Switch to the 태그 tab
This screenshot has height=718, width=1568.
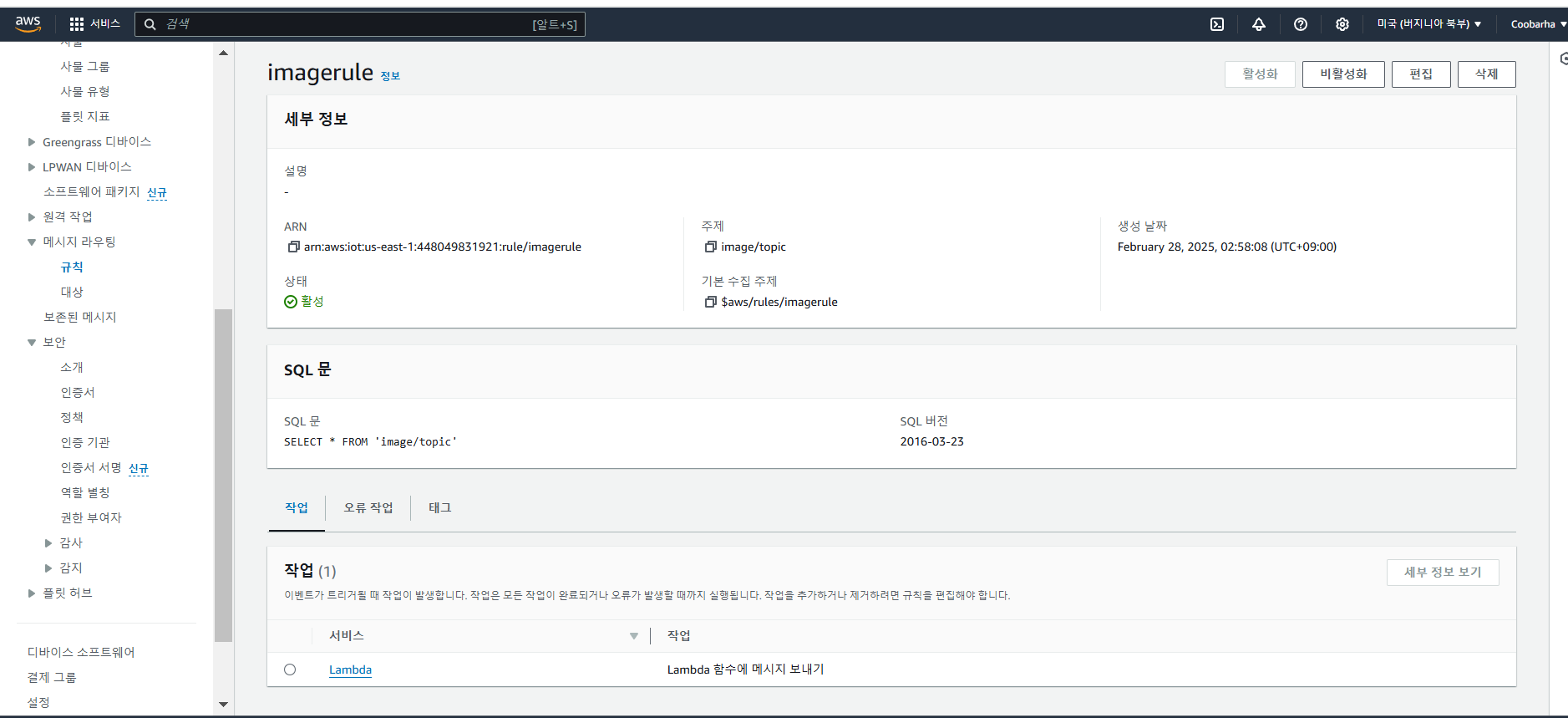(440, 507)
